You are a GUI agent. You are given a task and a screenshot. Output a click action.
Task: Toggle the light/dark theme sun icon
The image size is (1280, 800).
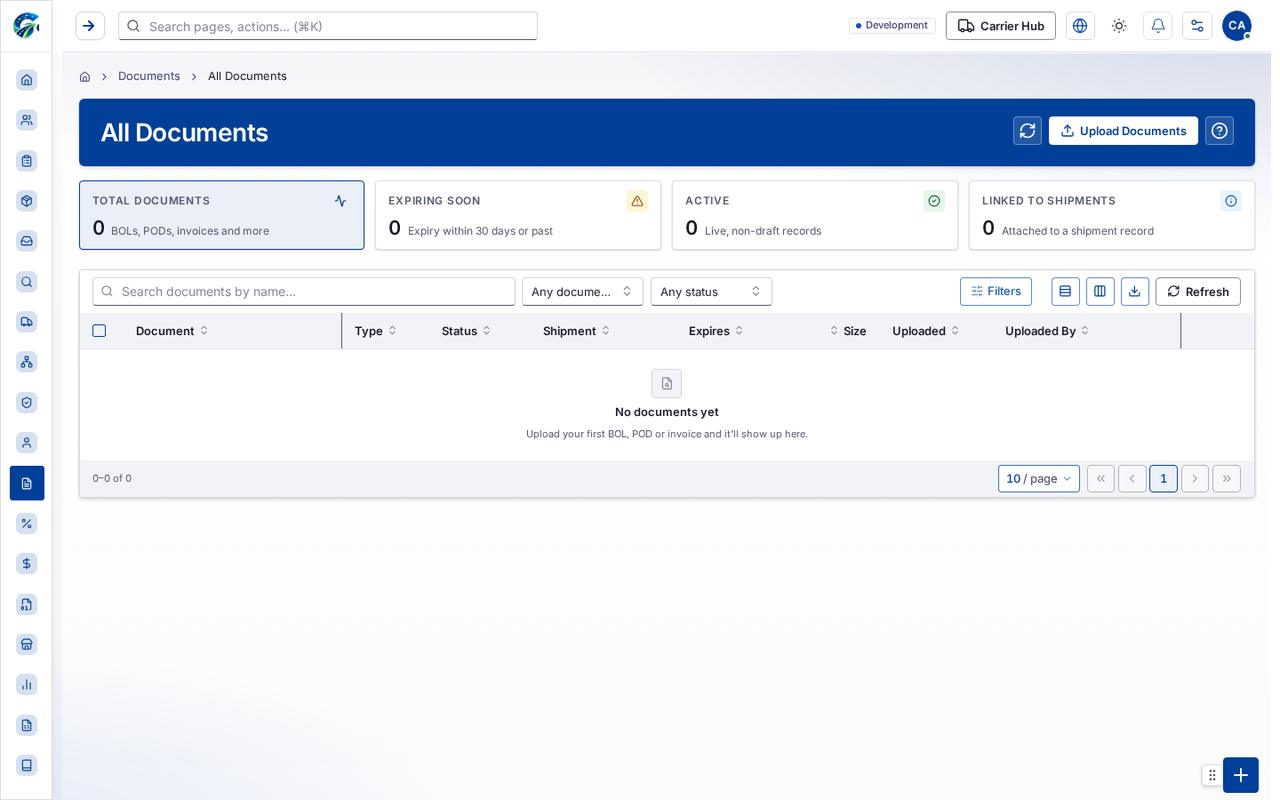[1119, 26]
